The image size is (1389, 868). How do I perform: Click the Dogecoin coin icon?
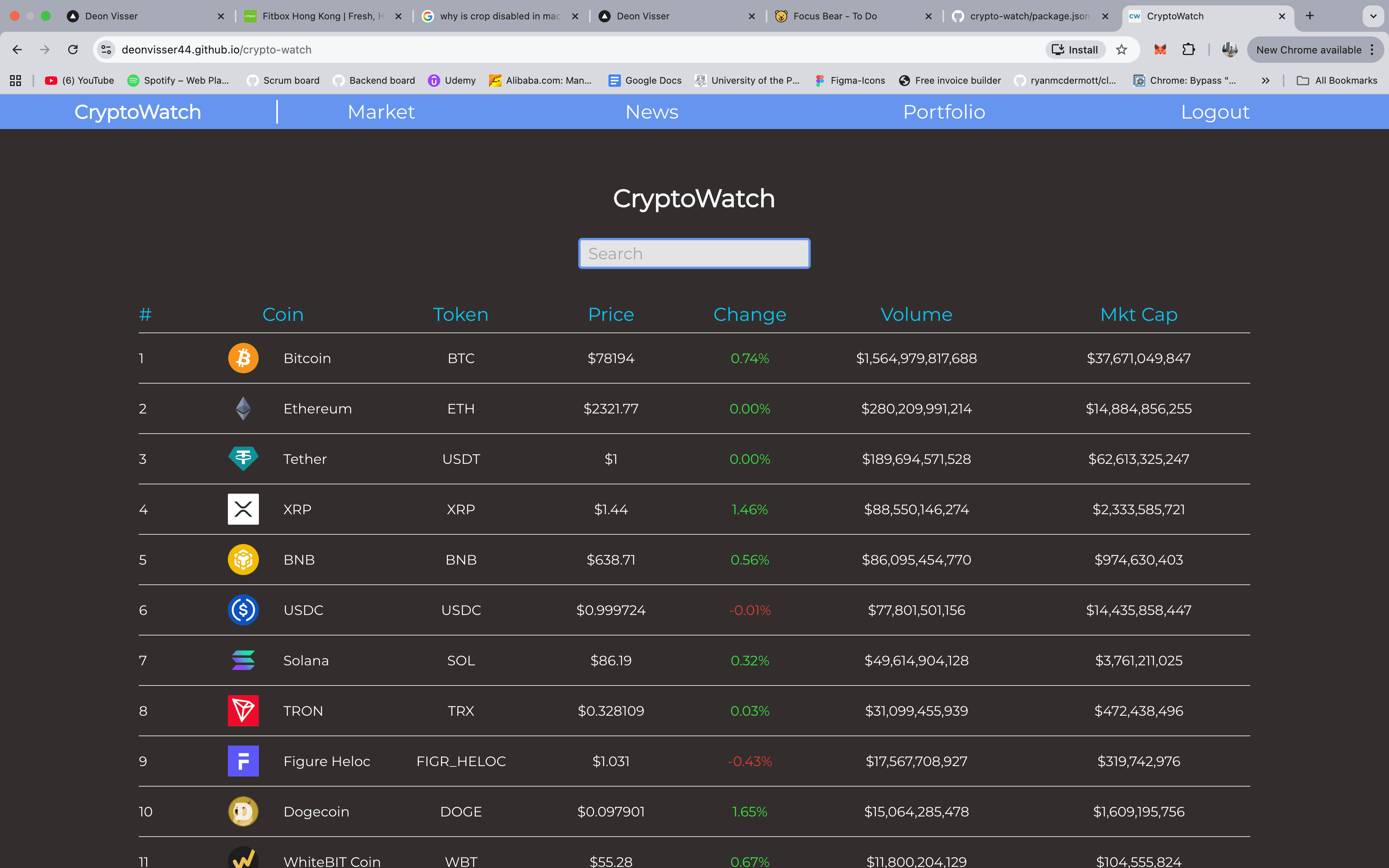243,811
